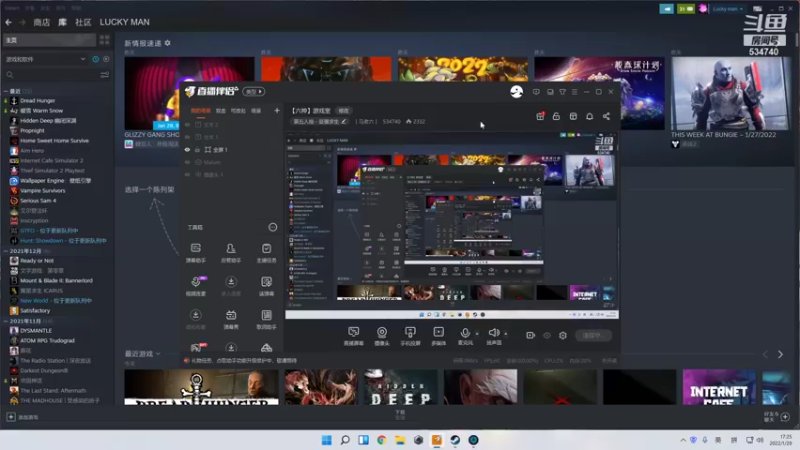Screen dimensions: 800x450
Task: Share the live room via share icon
Action: pyautogui.click(x=606, y=116)
